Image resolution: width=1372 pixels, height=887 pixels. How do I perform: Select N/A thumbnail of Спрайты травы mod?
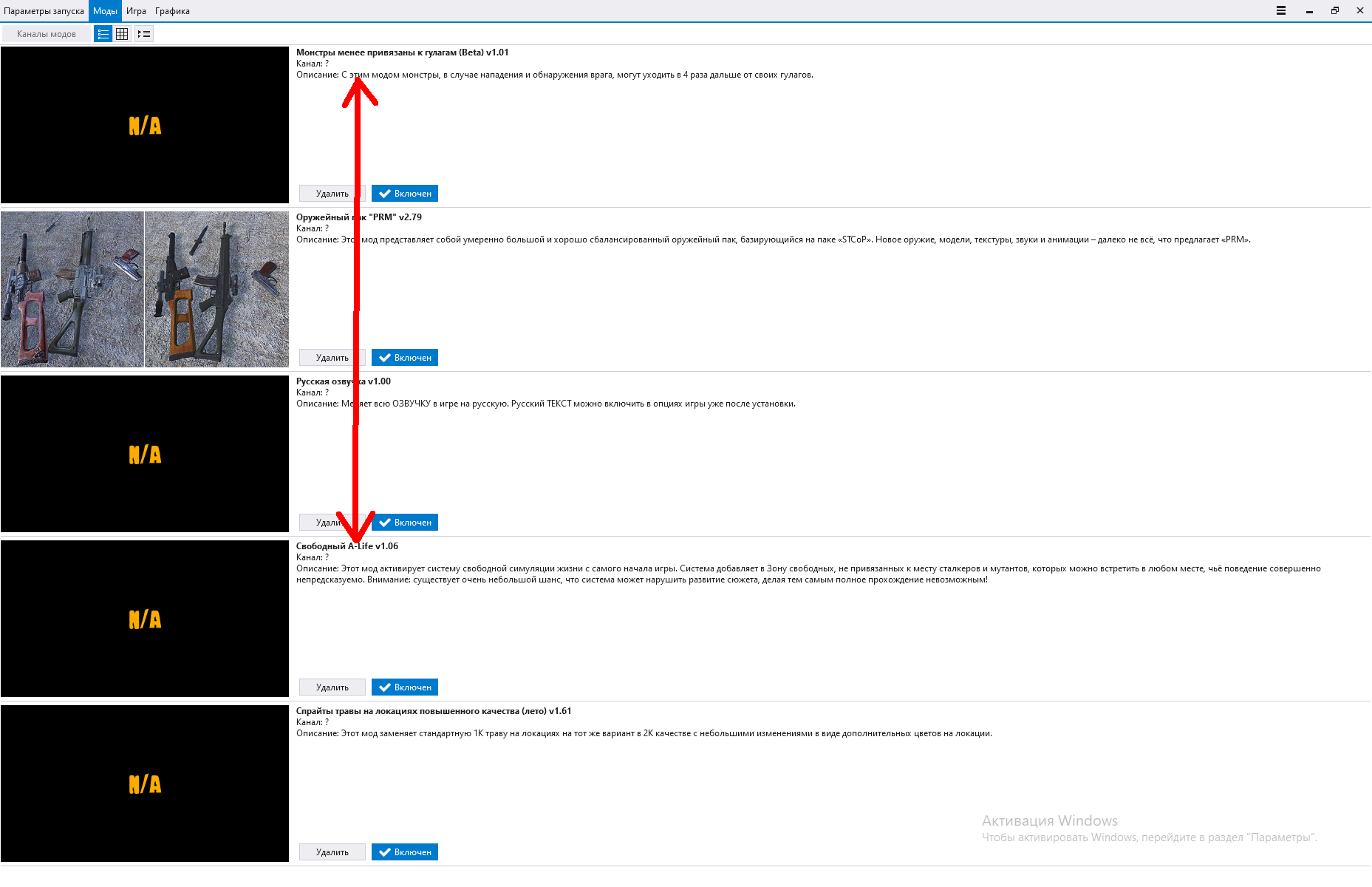145,784
